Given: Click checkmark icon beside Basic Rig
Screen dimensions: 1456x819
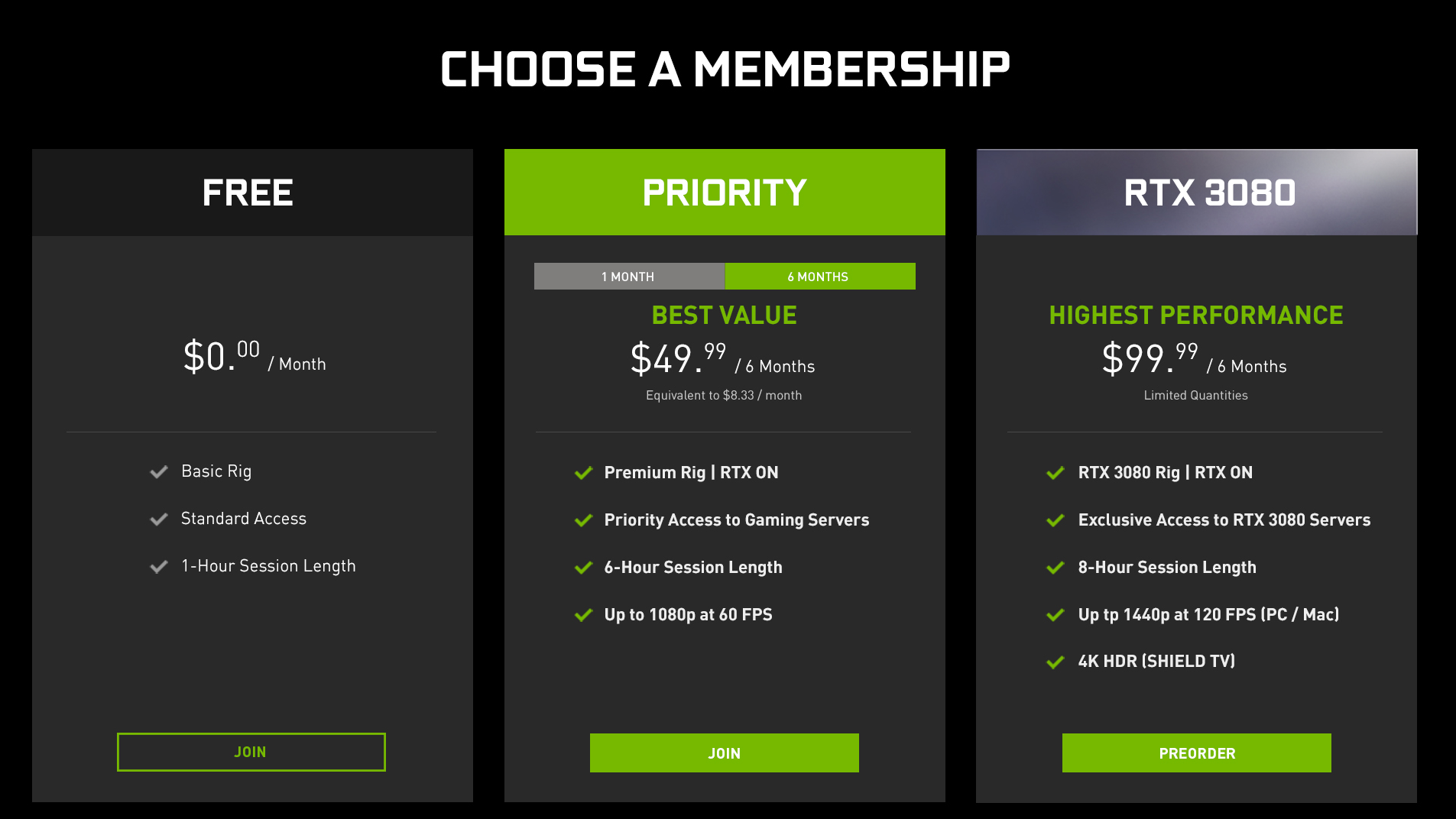Looking at the screenshot, I should (159, 472).
